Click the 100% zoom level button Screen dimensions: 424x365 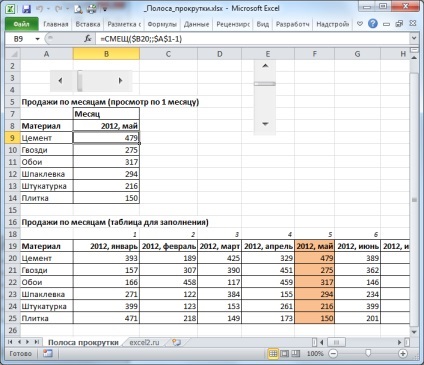click(x=315, y=354)
